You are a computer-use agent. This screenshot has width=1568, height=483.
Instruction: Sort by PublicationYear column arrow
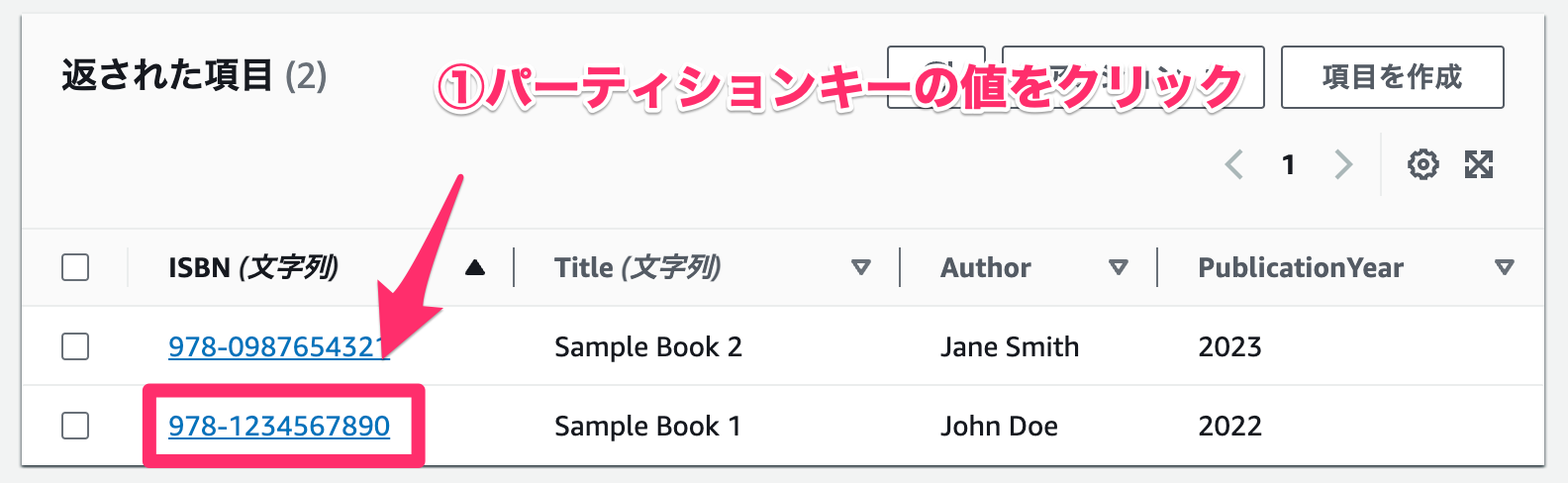tap(1505, 267)
